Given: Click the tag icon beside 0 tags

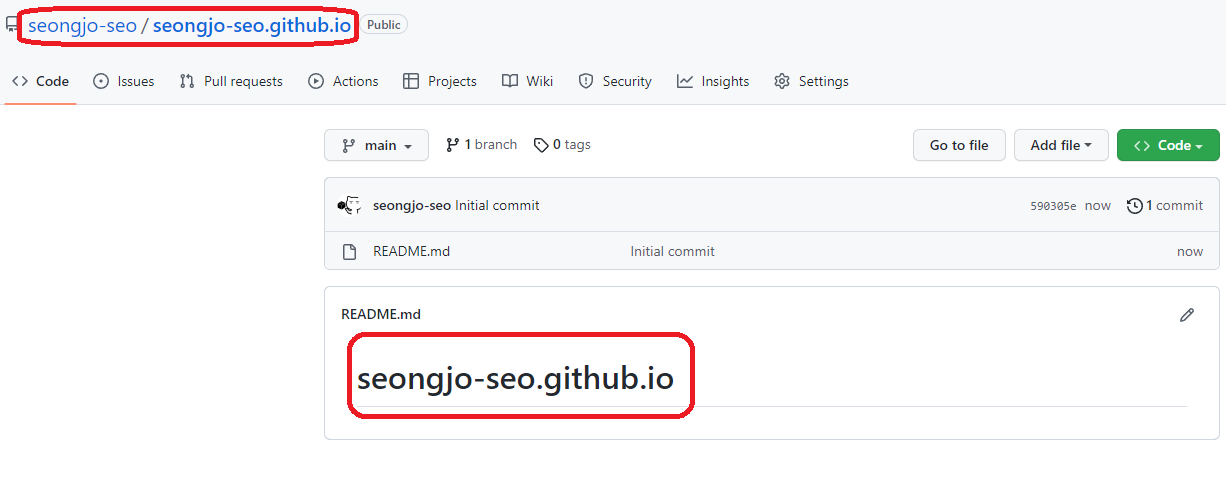Looking at the screenshot, I should point(541,145).
